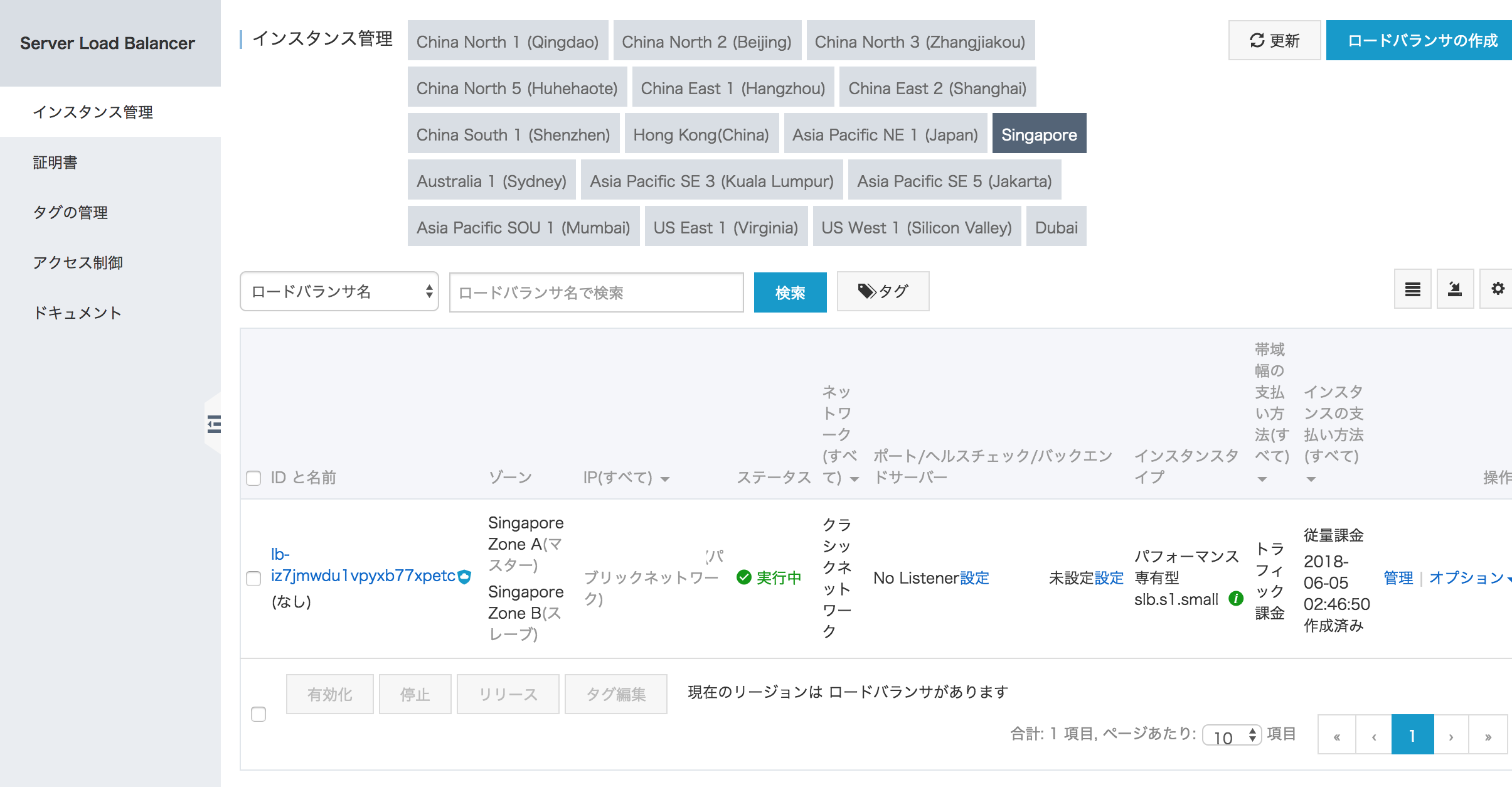
Task: Click ロードバランサの作成 create button
Action: click(1419, 41)
